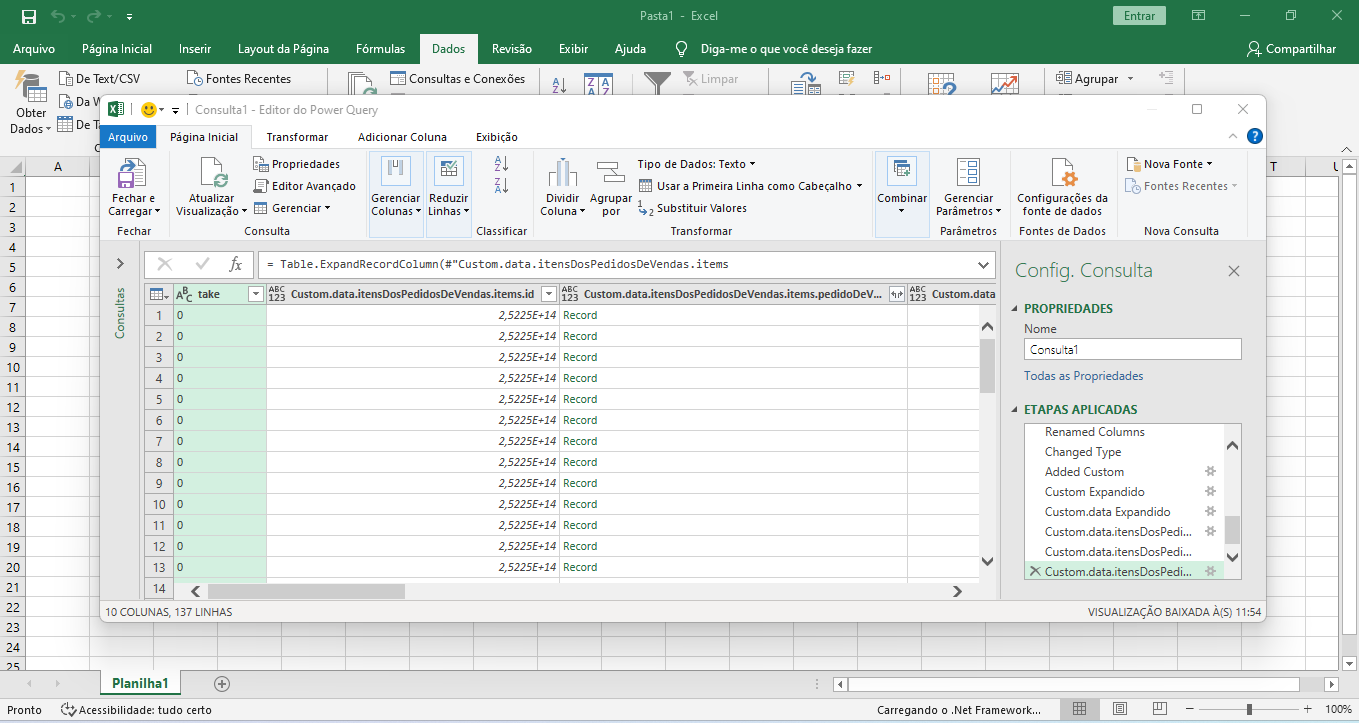Image resolution: width=1359 pixels, height=723 pixels.
Task: Click the Agrupar por icon
Action: click(x=610, y=172)
